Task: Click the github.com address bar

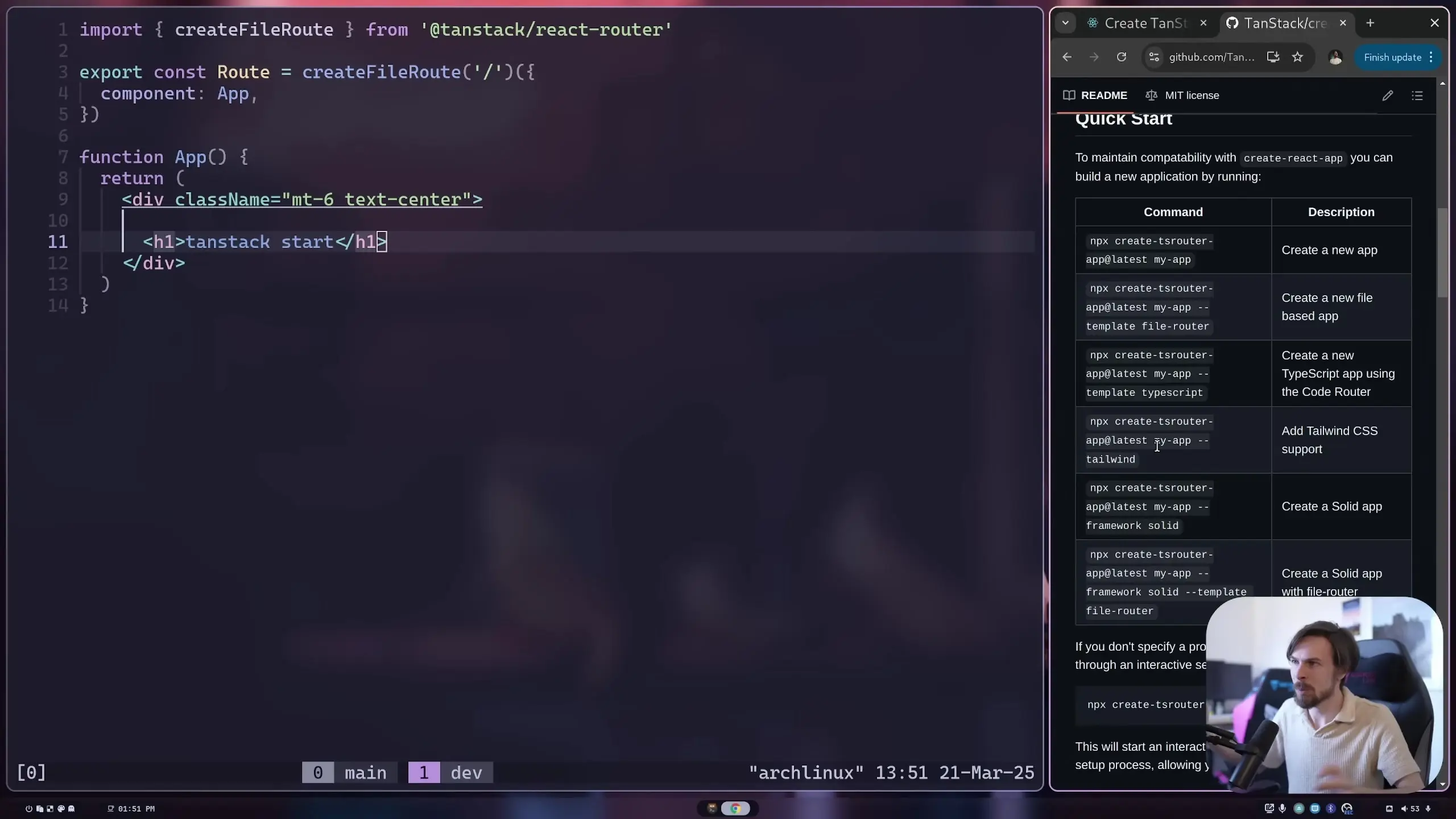Action: pos(1211,57)
